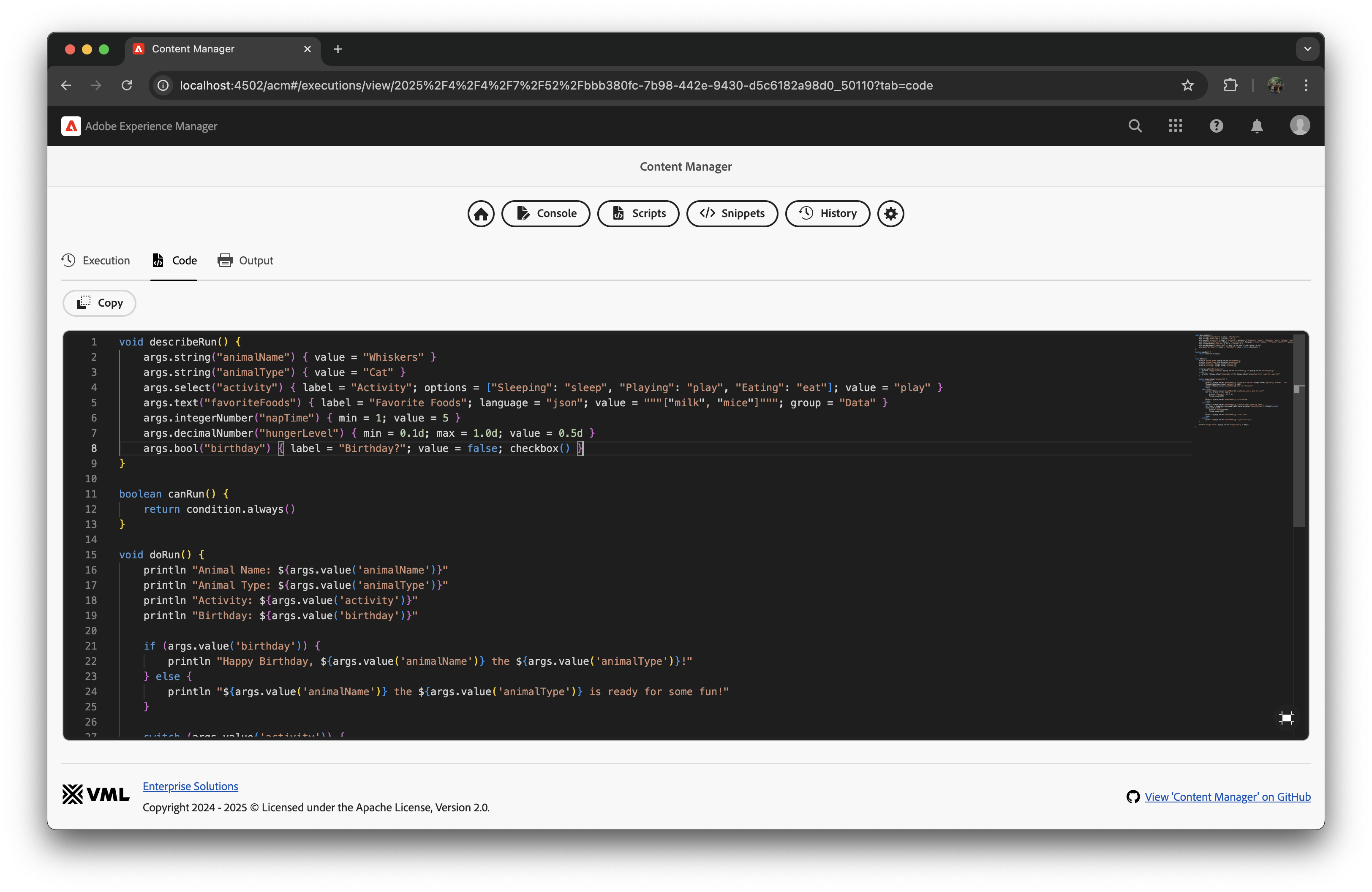The width and height of the screenshot is (1372, 892).
Task: Reload the current page
Action: tap(127, 85)
